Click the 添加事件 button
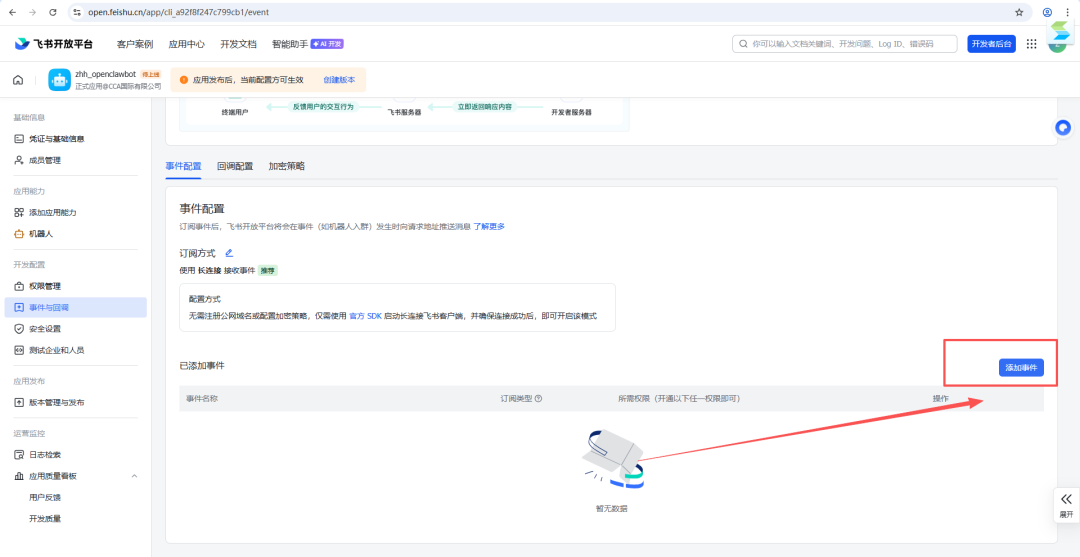 pos(1021,368)
